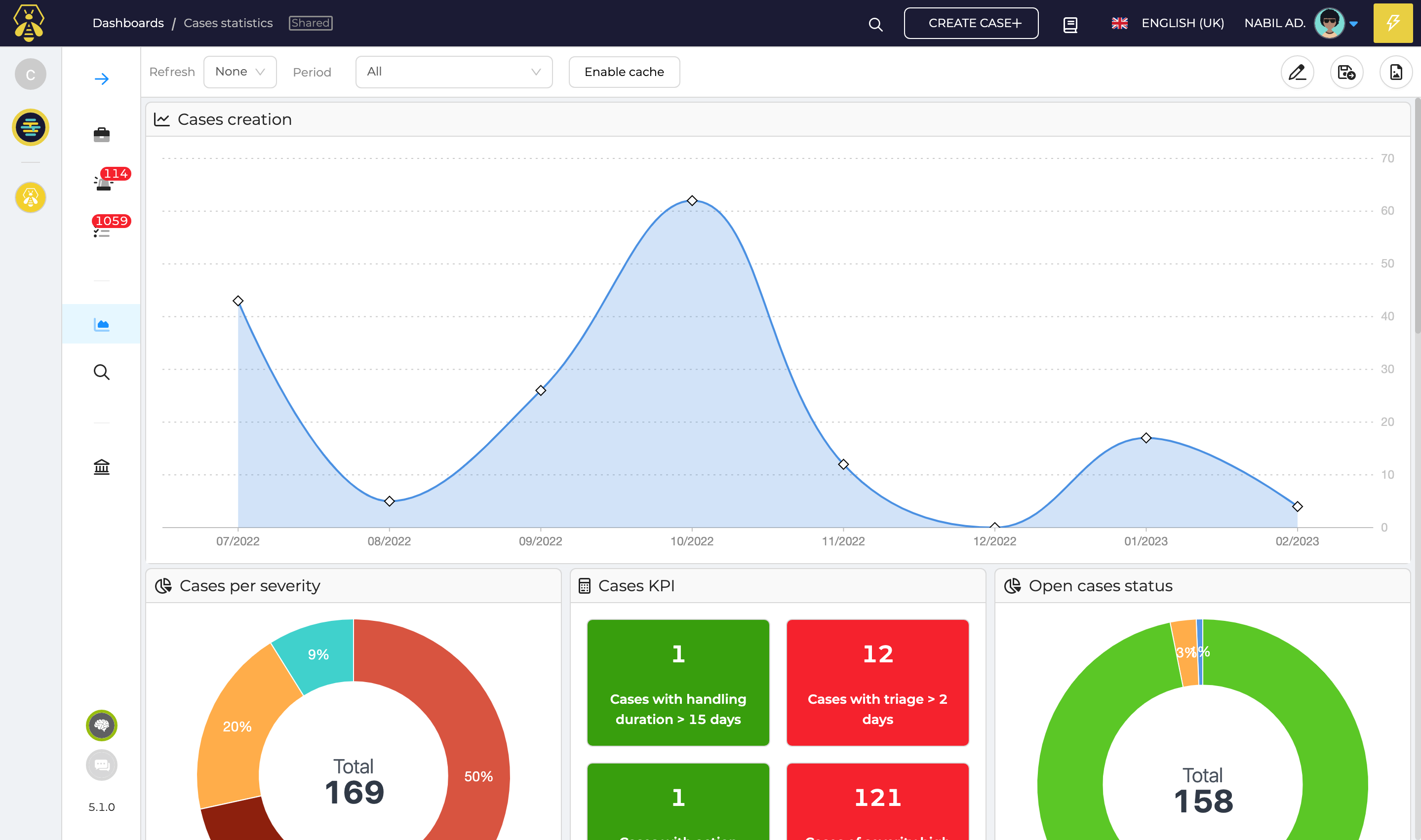Open the cases briefcase icon in sidebar

tap(101, 135)
